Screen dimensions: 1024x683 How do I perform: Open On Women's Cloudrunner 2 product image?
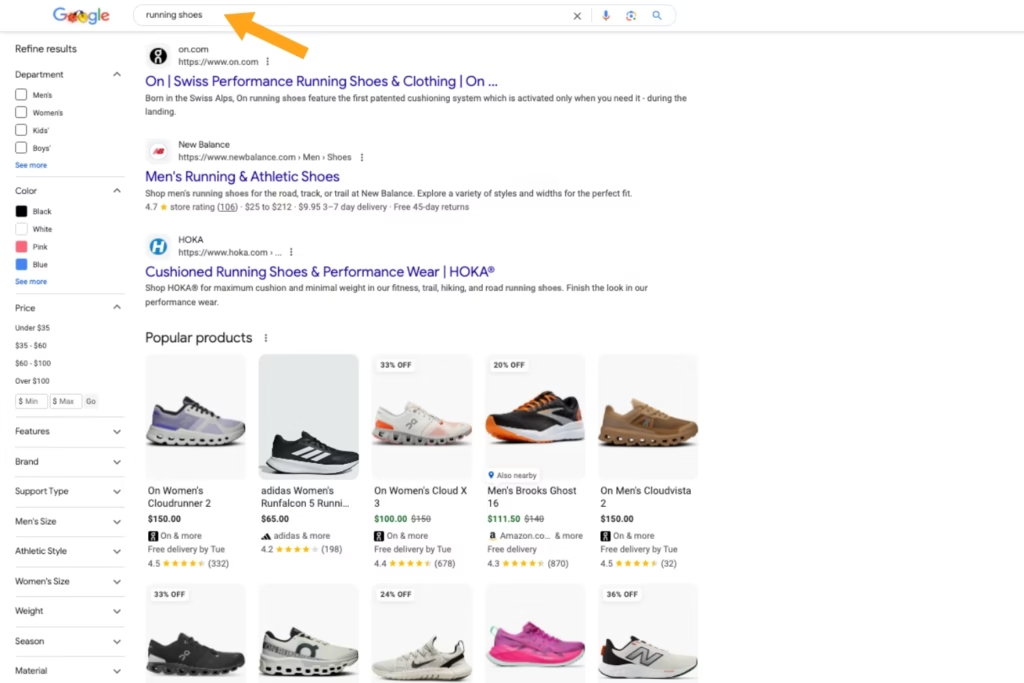click(195, 417)
